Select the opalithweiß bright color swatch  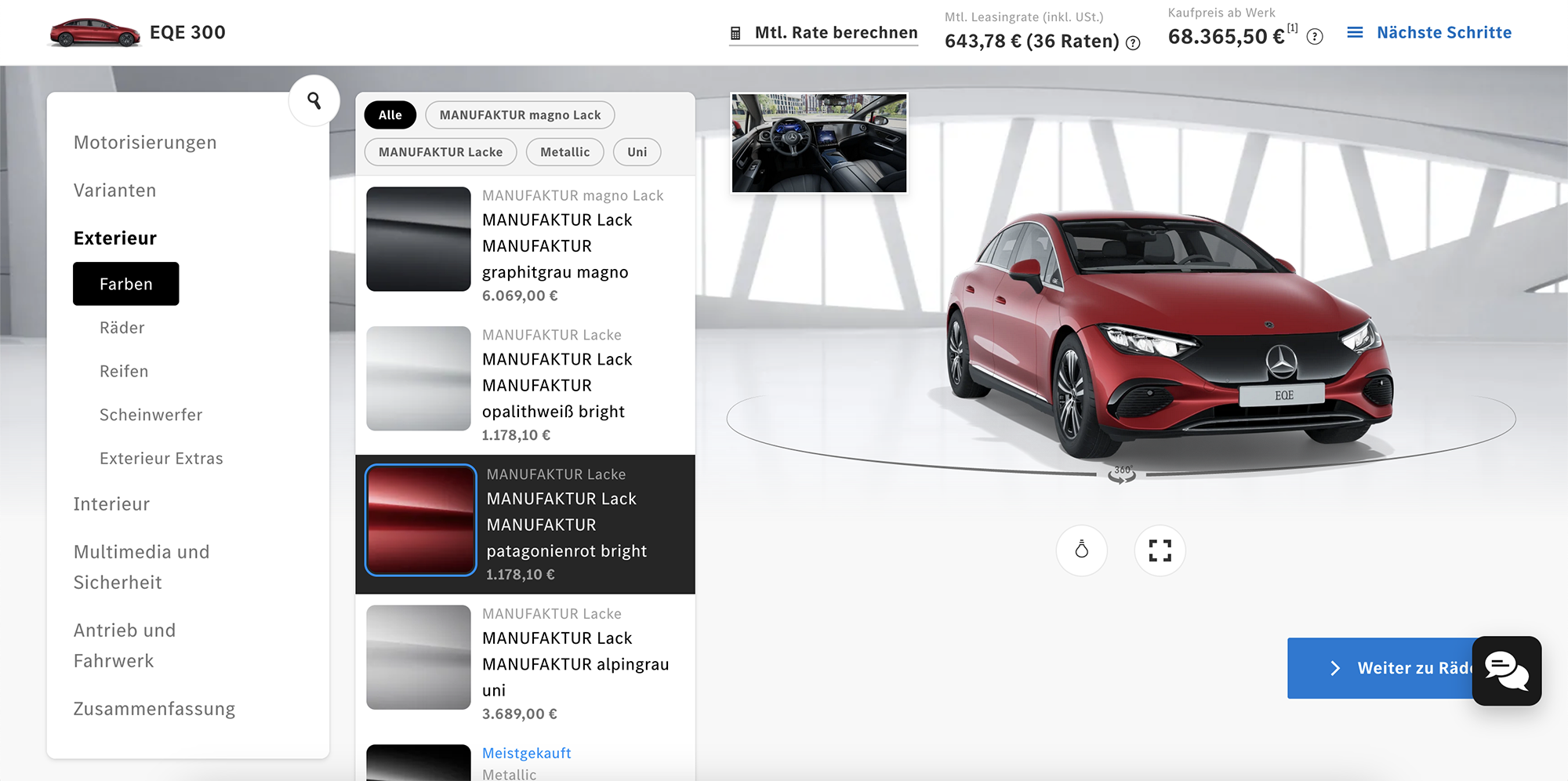pos(419,379)
